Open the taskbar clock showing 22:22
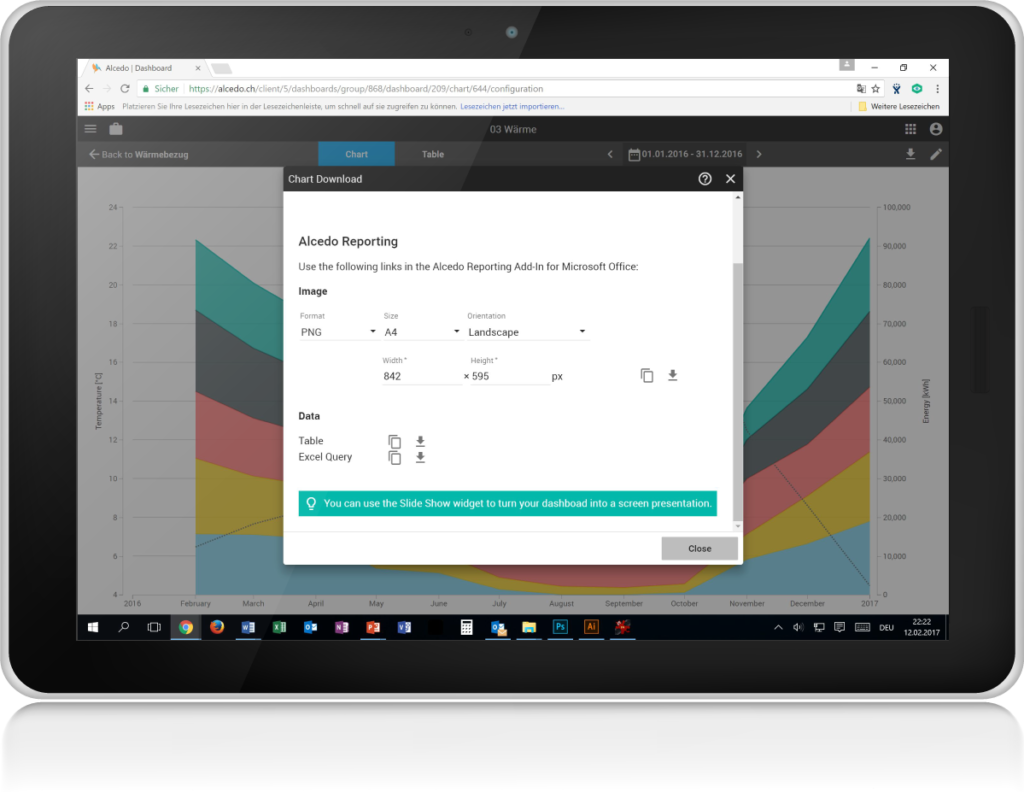This screenshot has height=792, width=1024. [x=921, y=627]
